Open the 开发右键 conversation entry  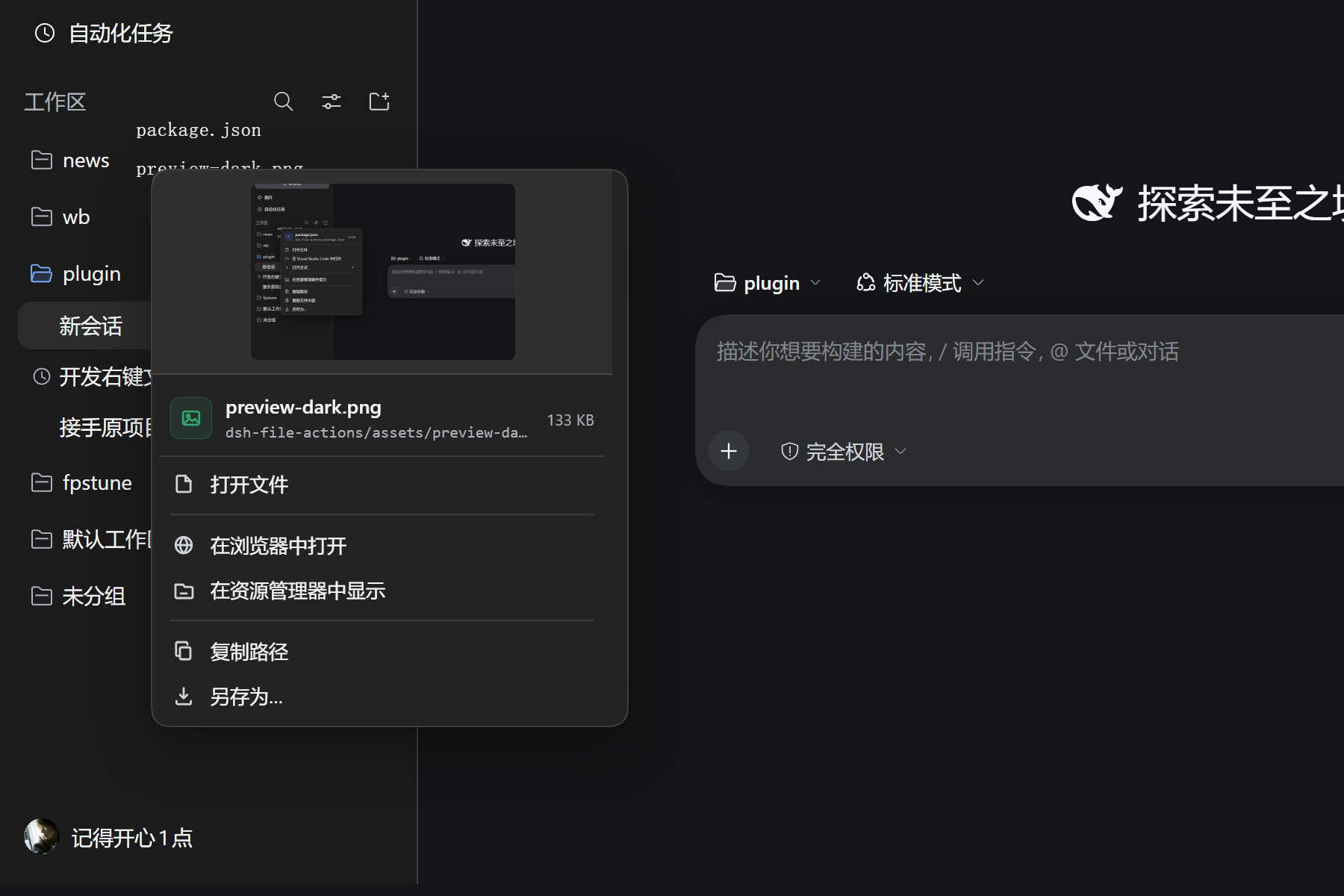point(105,377)
